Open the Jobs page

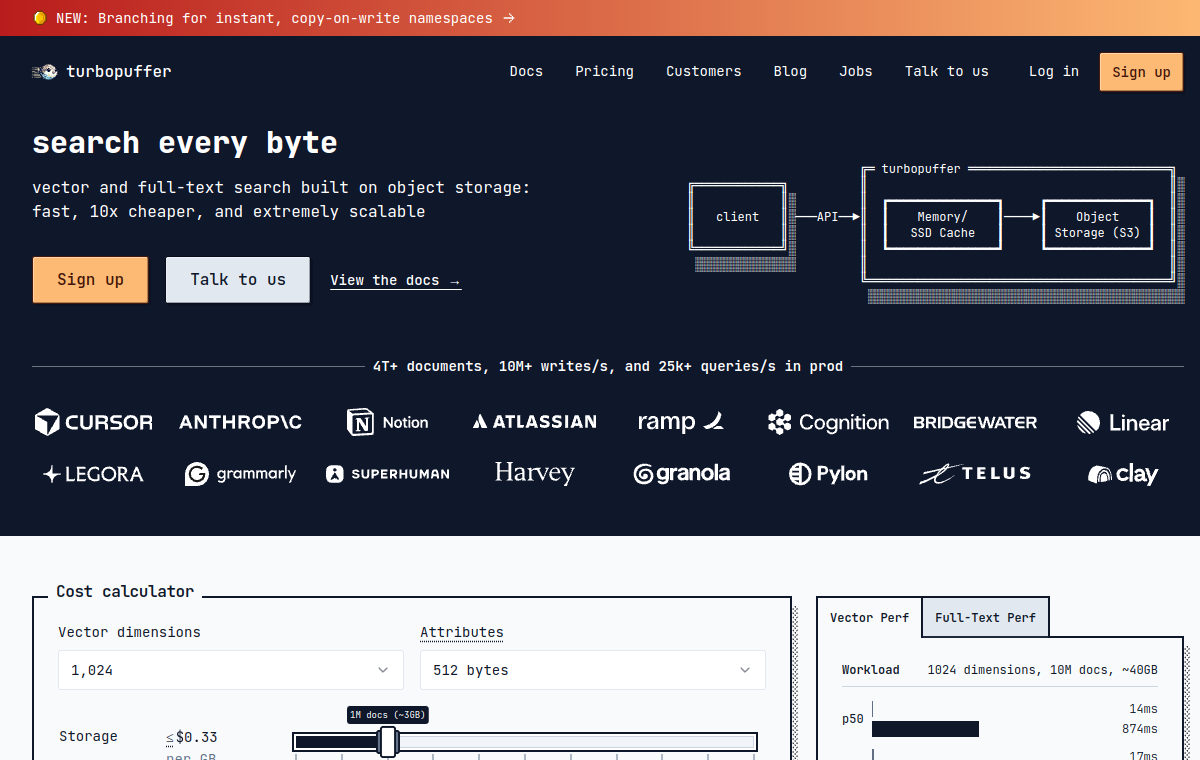[x=856, y=72]
